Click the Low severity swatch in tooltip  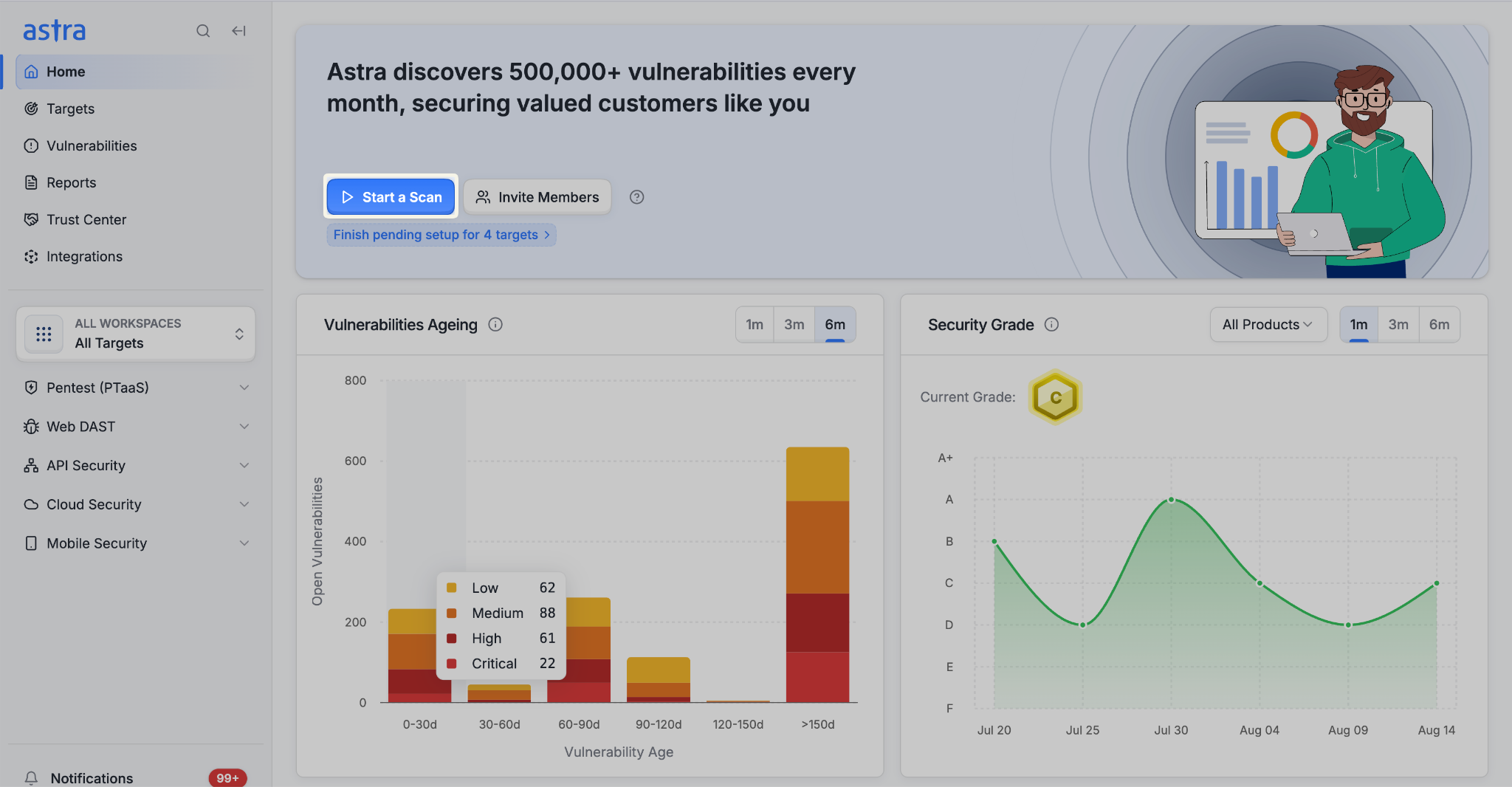(x=452, y=588)
